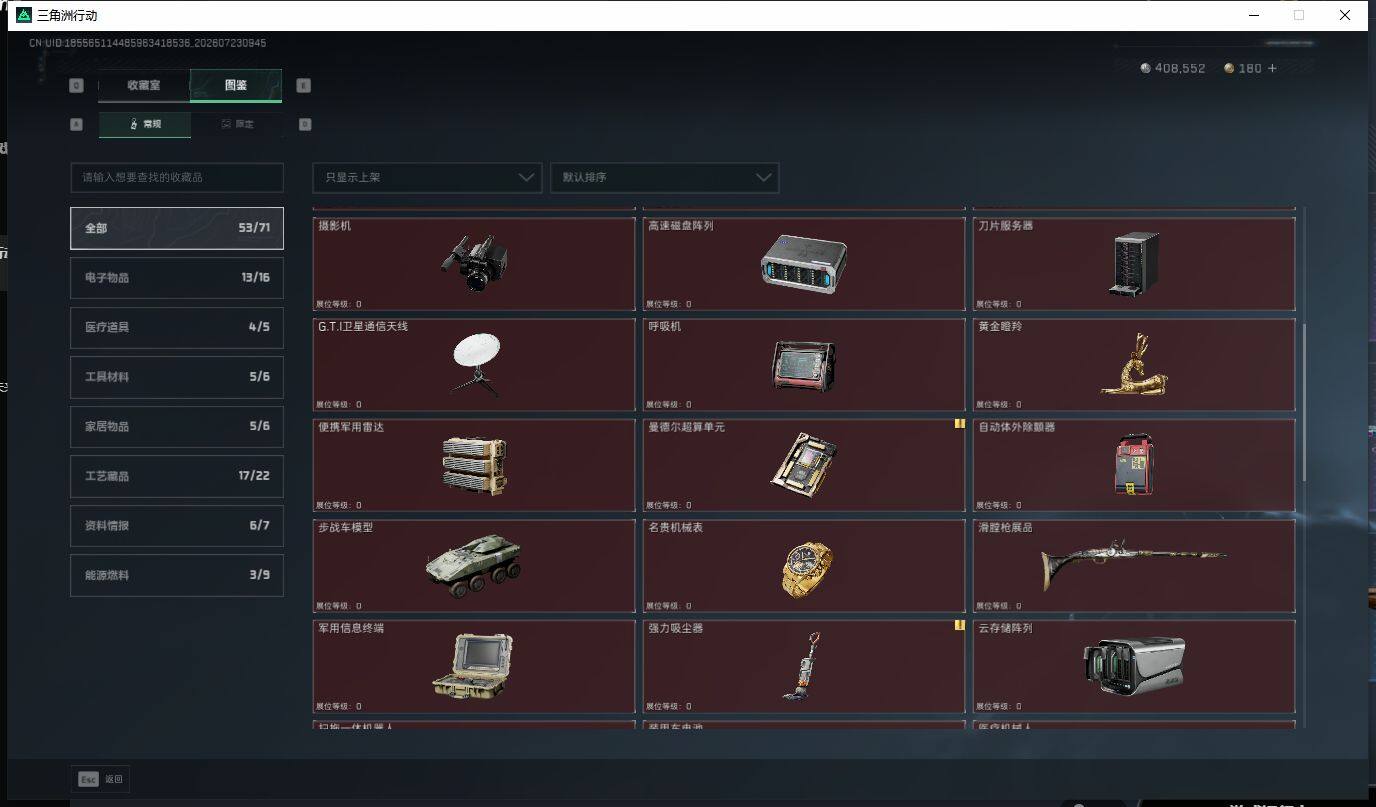Viewport: 1376px width, 807px height.
Task: Select the 资料情报 6/7 category
Action: tap(177, 525)
